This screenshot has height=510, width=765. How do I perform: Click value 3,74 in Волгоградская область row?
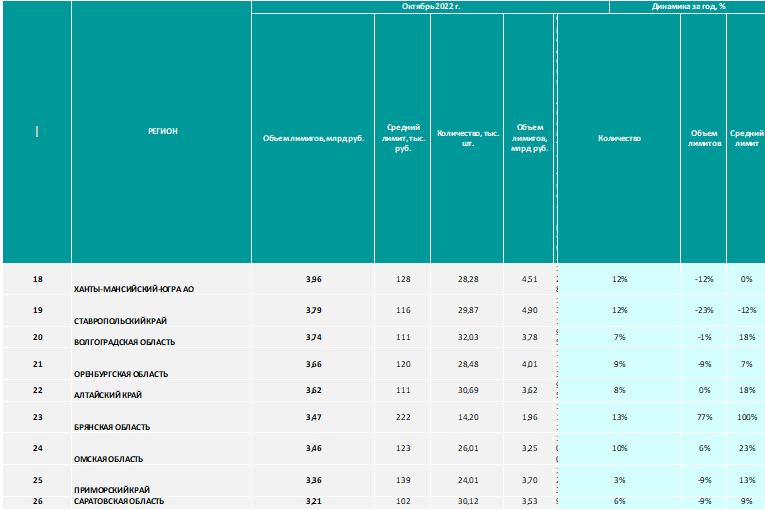(313, 337)
